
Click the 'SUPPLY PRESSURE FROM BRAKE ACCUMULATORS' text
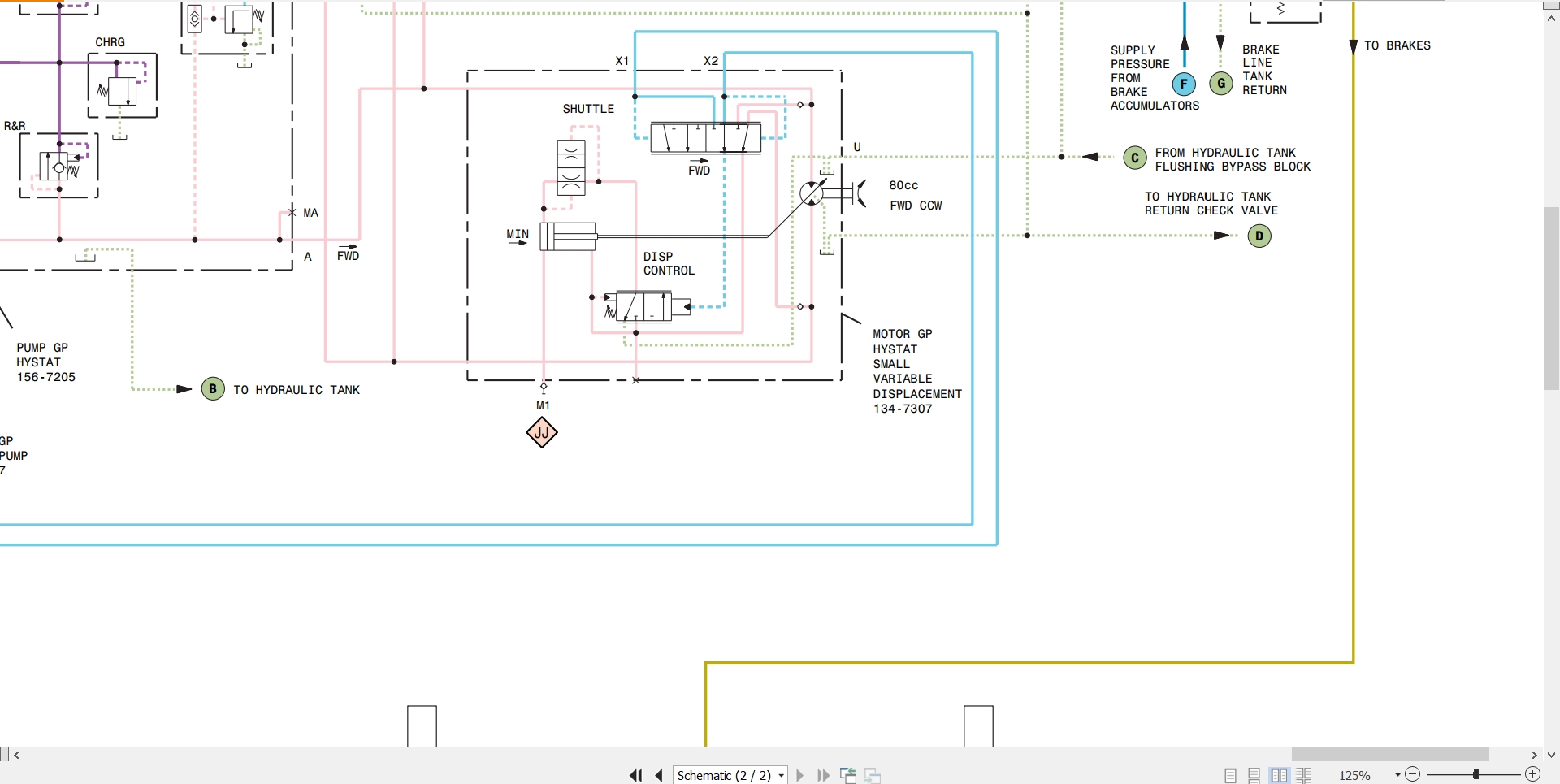1155,78
